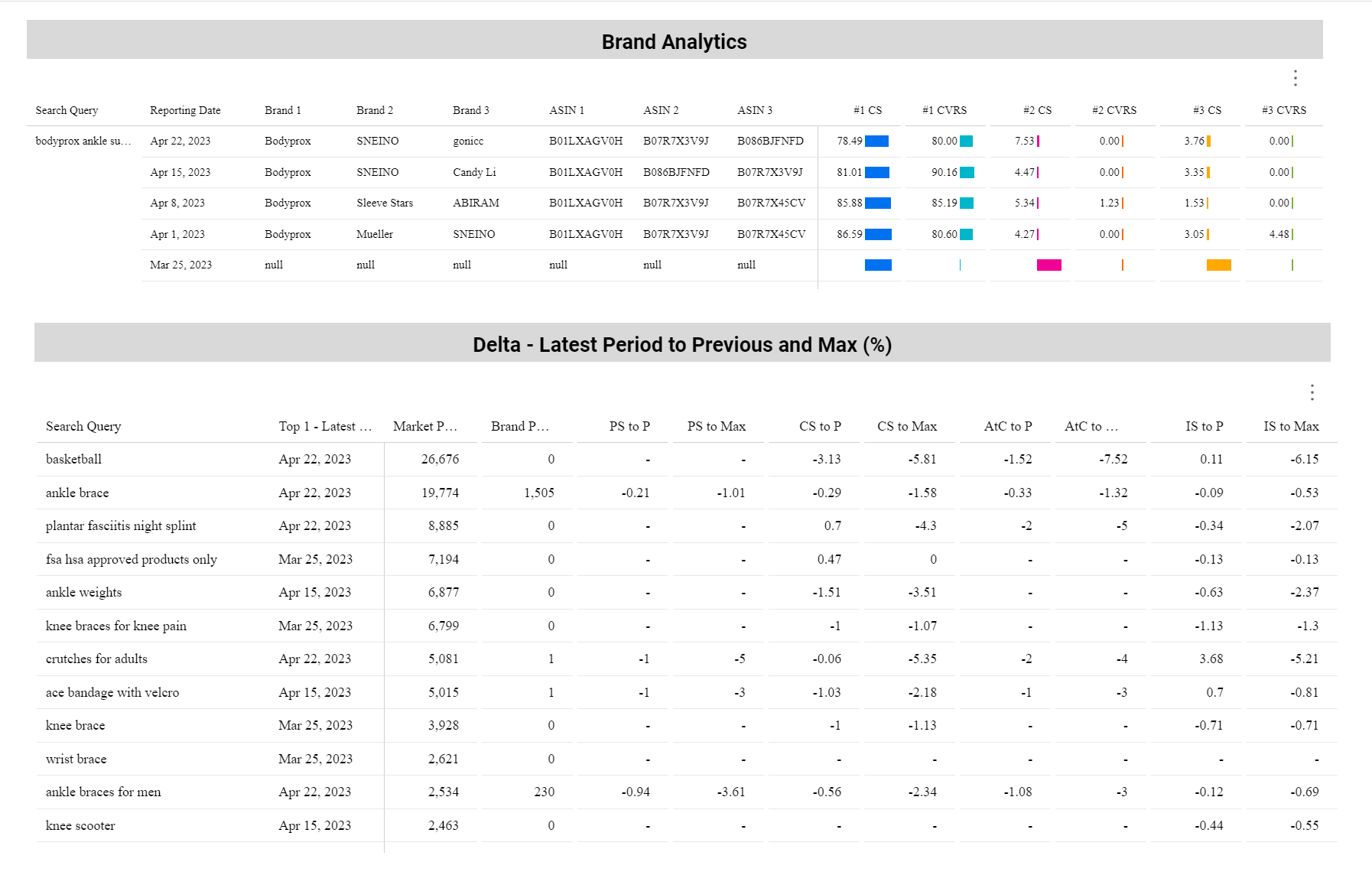Click the ABIRAM brand cell
Viewport: 1372px width, 875px height.
tap(476, 203)
